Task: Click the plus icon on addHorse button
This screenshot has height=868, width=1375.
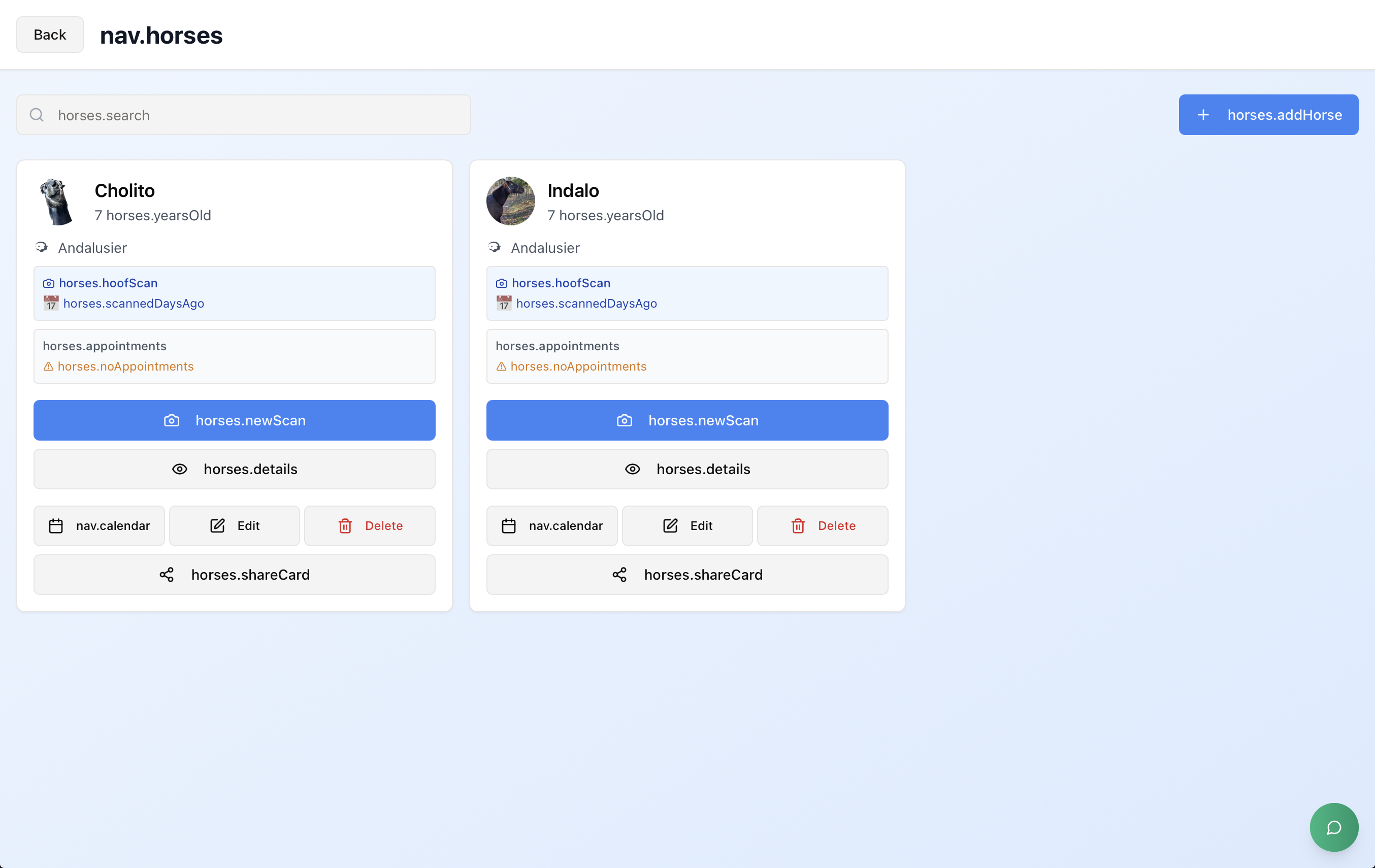Action: (x=1203, y=115)
